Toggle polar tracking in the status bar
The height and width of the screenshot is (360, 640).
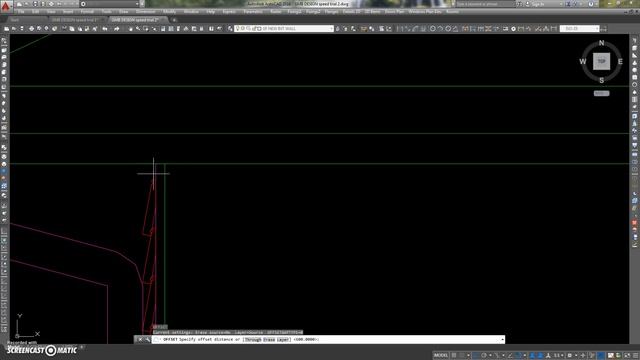(484, 356)
